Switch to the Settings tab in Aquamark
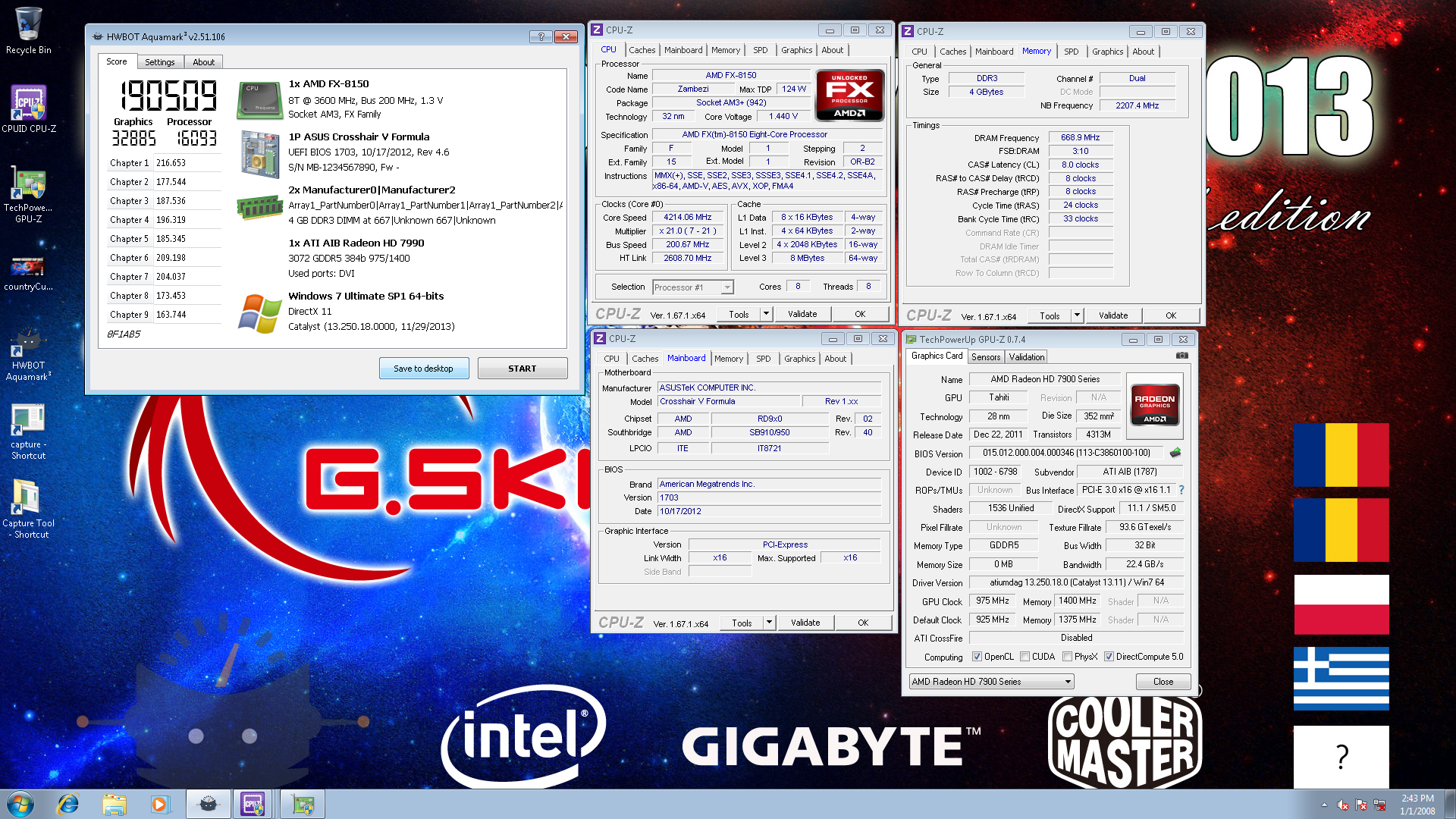This screenshot has height=819, width=1456. coord(159,62)
